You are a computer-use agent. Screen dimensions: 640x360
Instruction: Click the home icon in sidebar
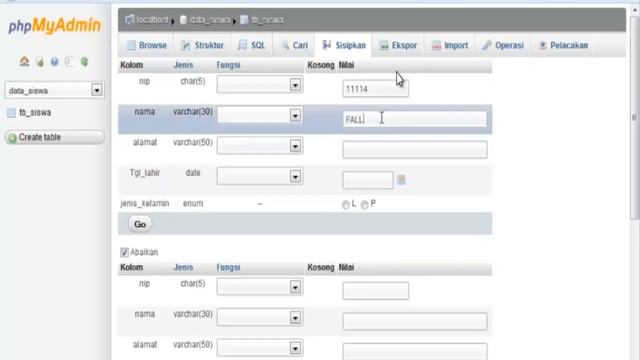tap(24, 62)
